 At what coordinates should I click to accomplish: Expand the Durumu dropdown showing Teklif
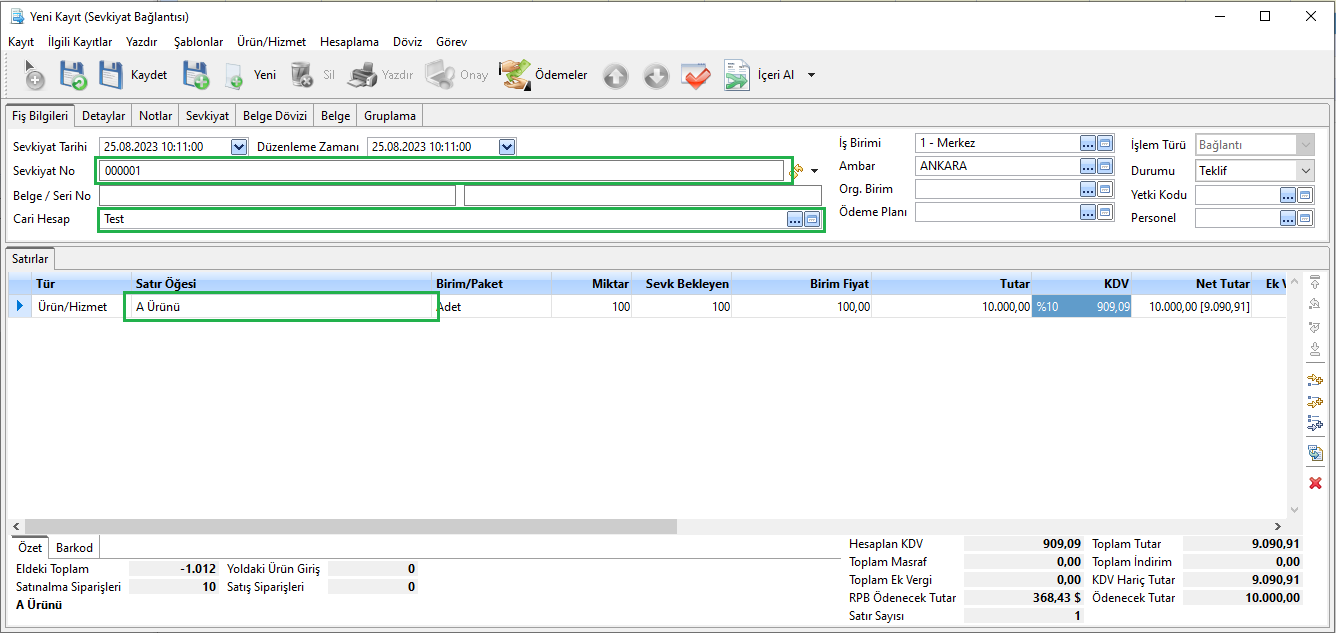(1305, 171)
